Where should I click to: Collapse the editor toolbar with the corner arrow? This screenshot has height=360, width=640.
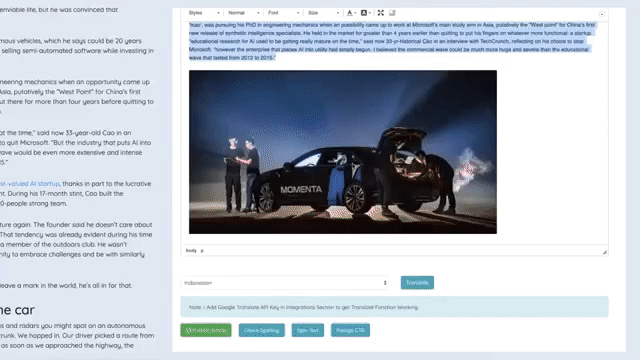coord(602,14)
